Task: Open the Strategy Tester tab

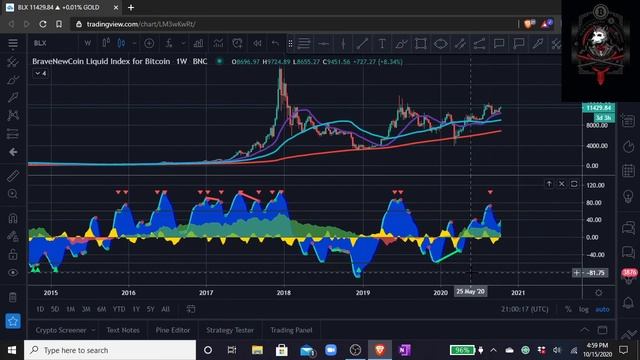Action: 230,330
